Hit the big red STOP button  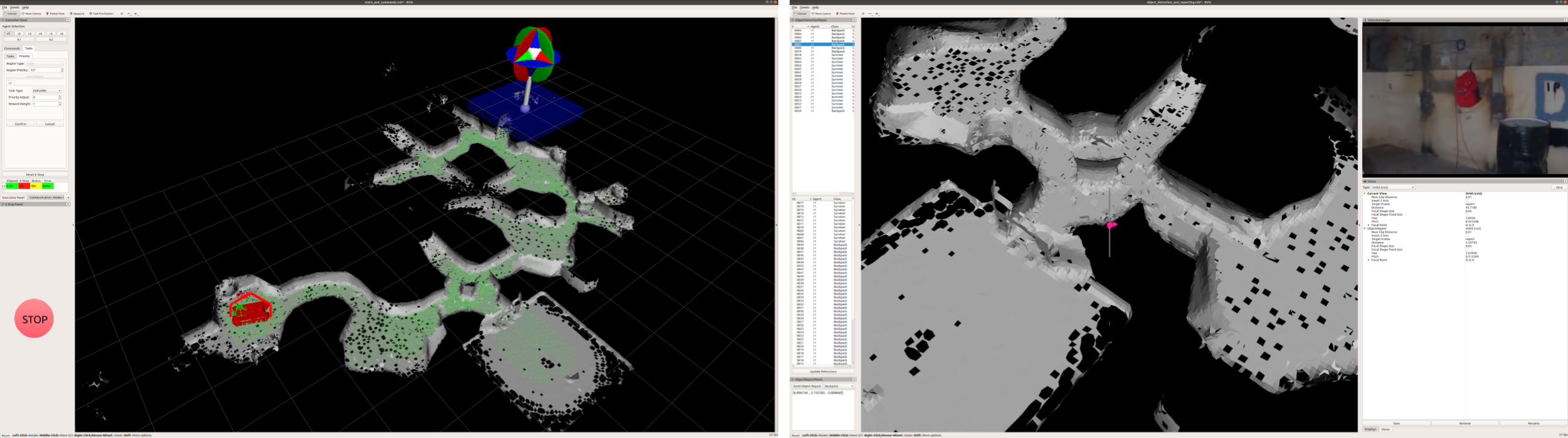pos(34,318)
